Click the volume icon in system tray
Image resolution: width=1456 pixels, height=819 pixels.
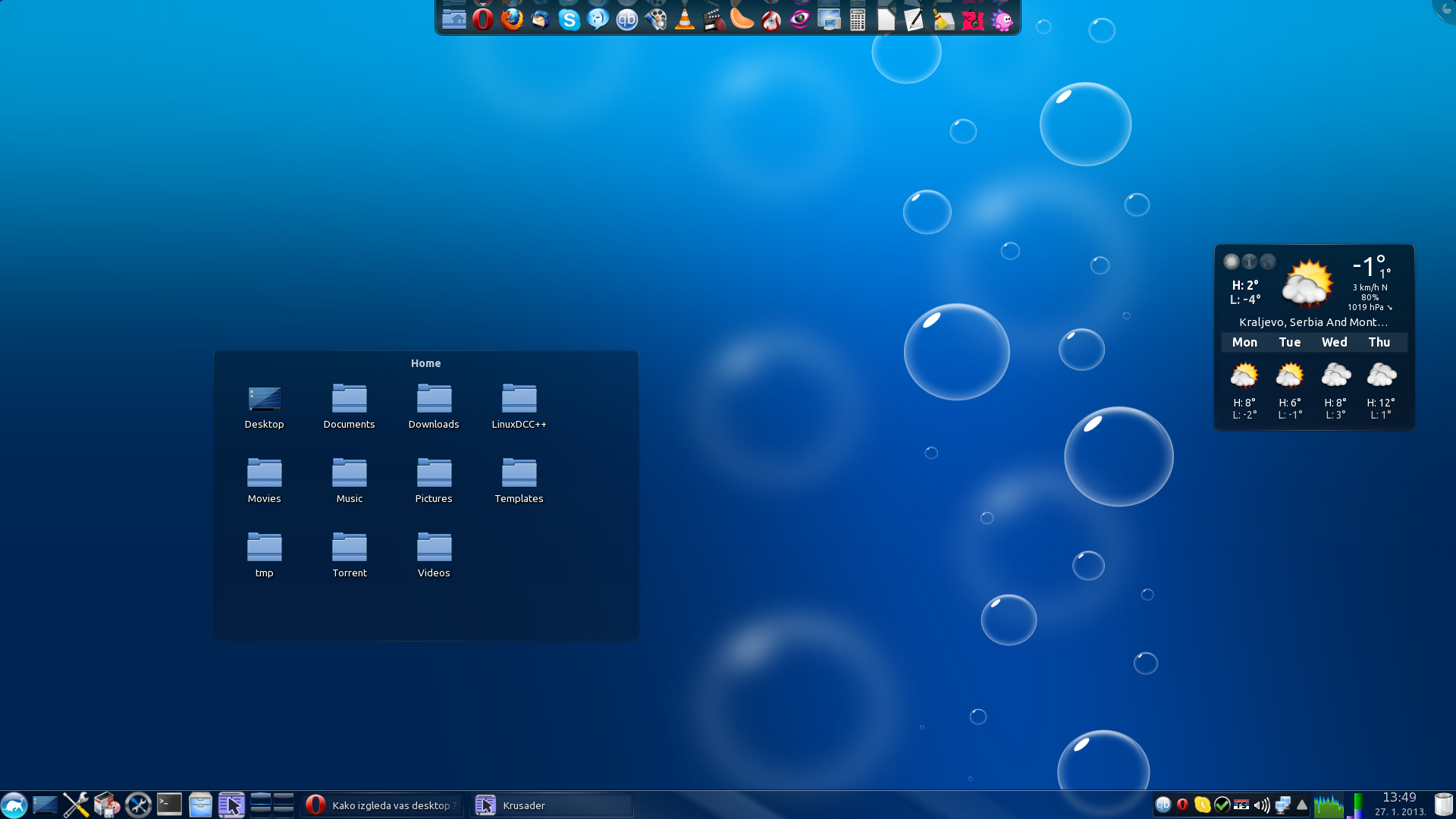point(1261,805)
